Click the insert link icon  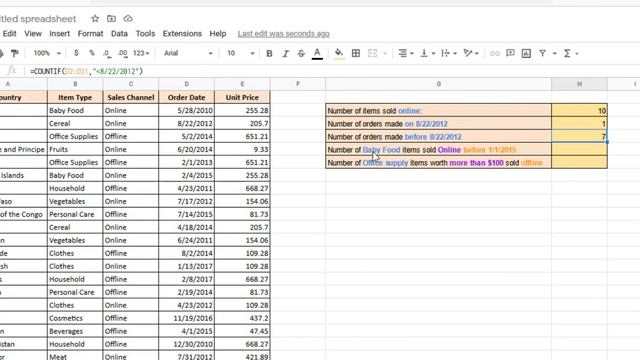click(495, 53)
